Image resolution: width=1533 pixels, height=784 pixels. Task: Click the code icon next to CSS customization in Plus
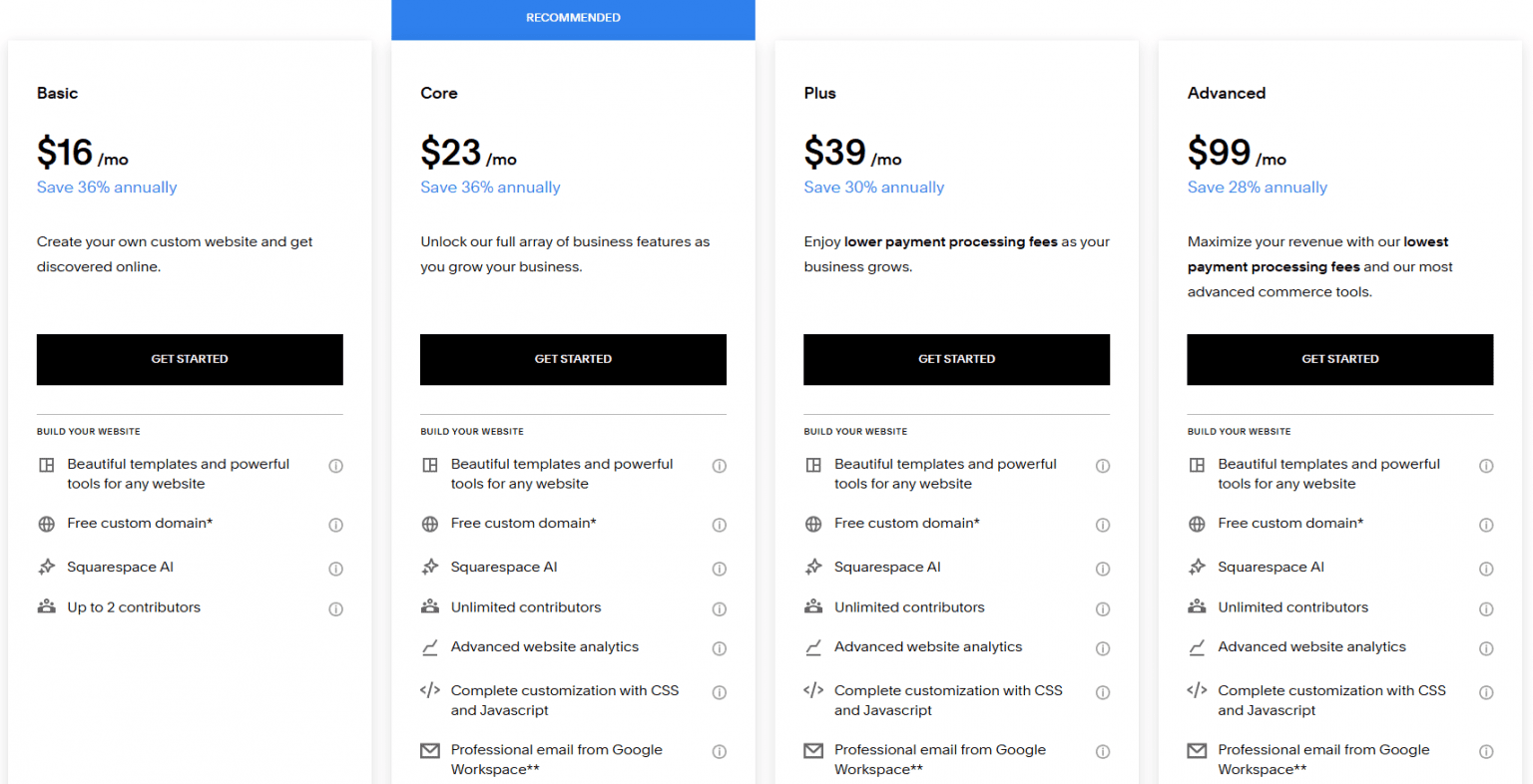click(x=813, y=689)
